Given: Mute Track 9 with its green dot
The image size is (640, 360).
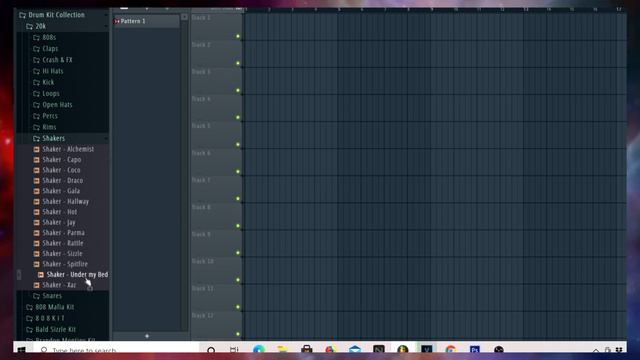Looking at the screenshot, I should pos(238,253).
